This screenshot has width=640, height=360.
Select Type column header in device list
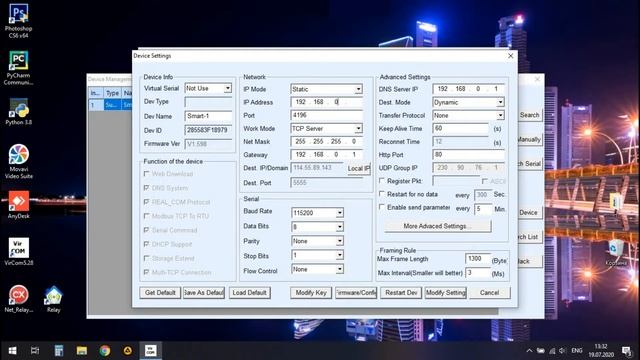113,93
